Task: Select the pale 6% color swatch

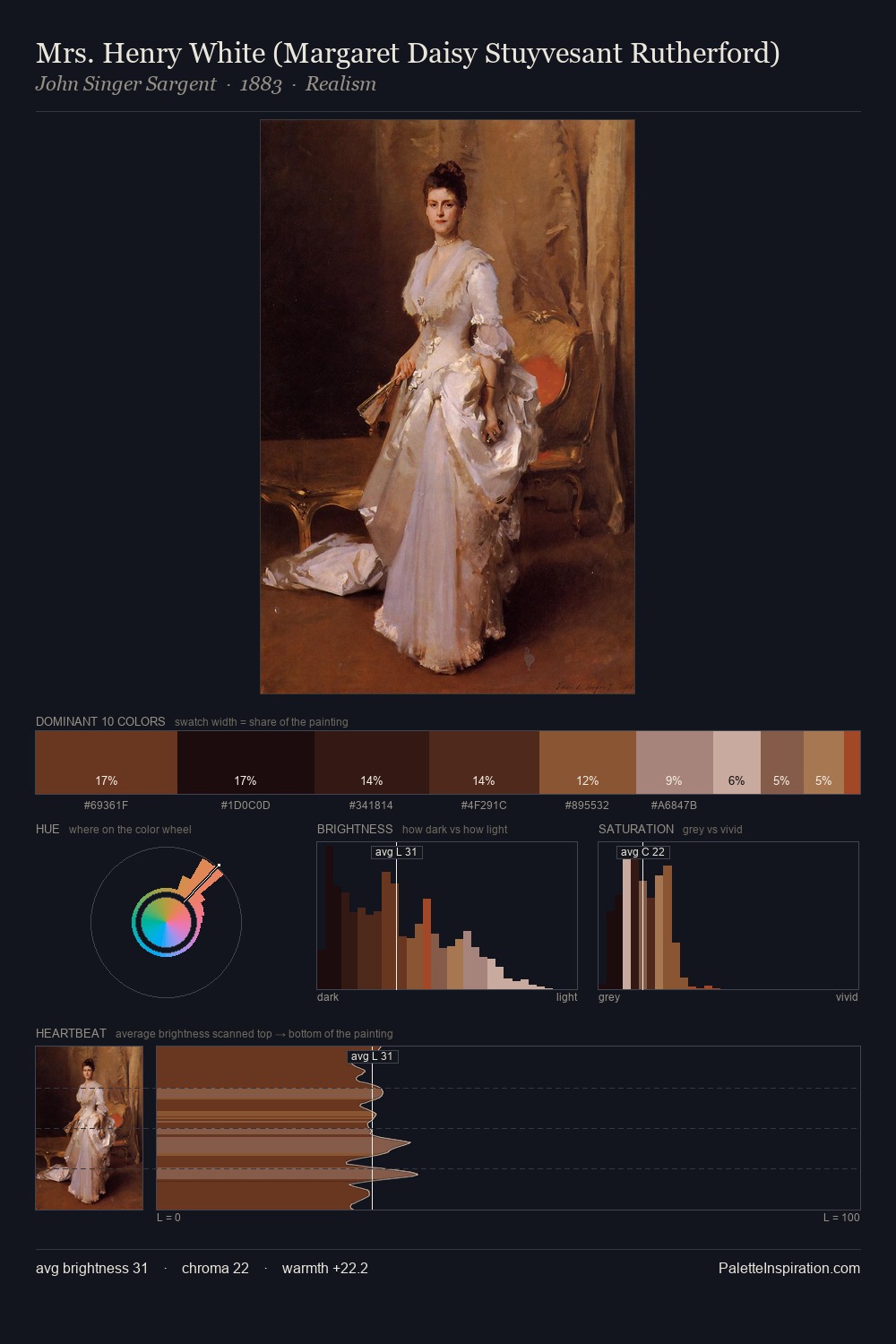Action: point(737,762)
